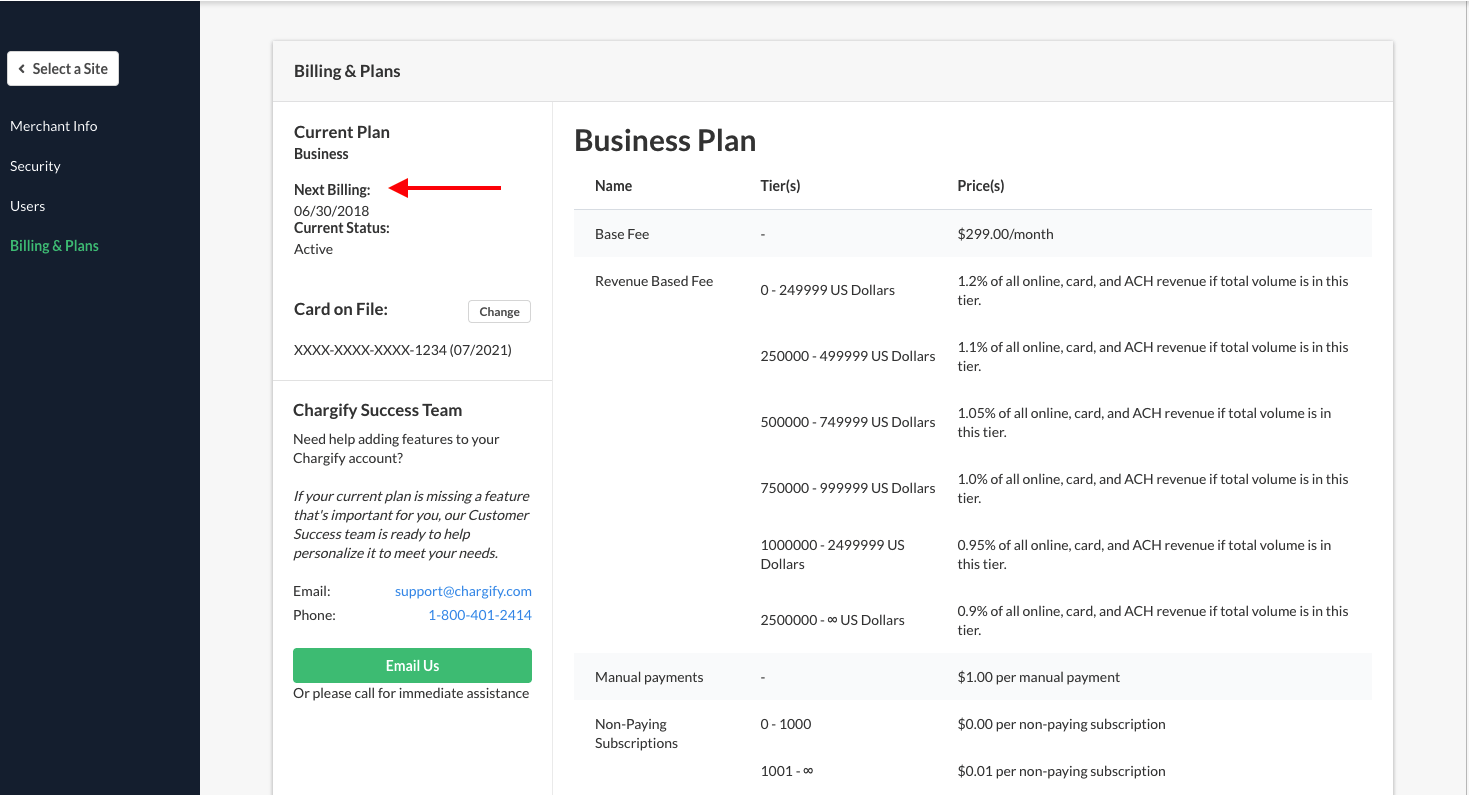Click the back chevron in Select a Site
Viewport: 1469px width, 795px height.
tap(22, 69)
